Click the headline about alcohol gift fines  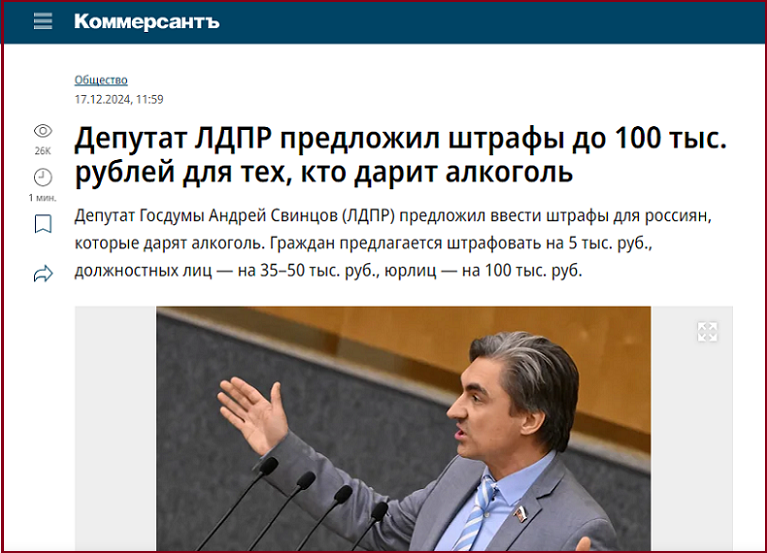point(400,155)
